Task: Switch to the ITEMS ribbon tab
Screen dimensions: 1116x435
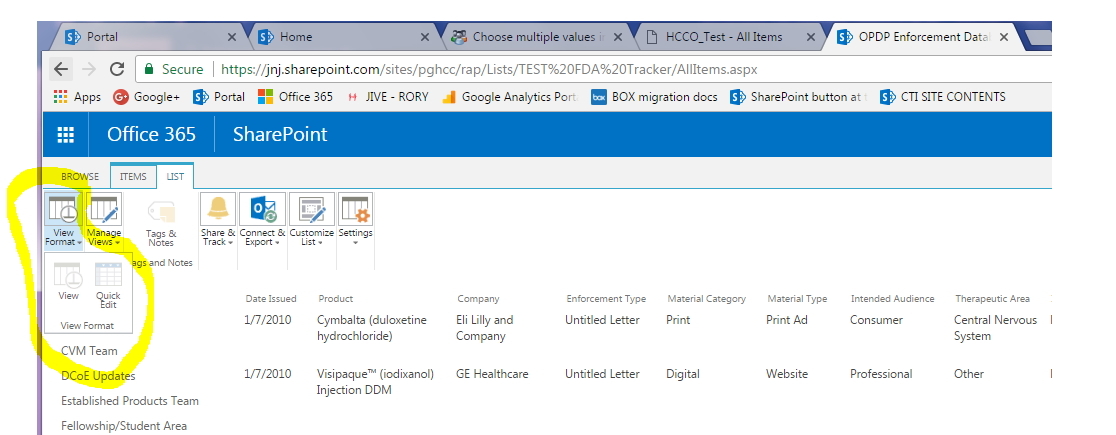Action: click(133, 177)
